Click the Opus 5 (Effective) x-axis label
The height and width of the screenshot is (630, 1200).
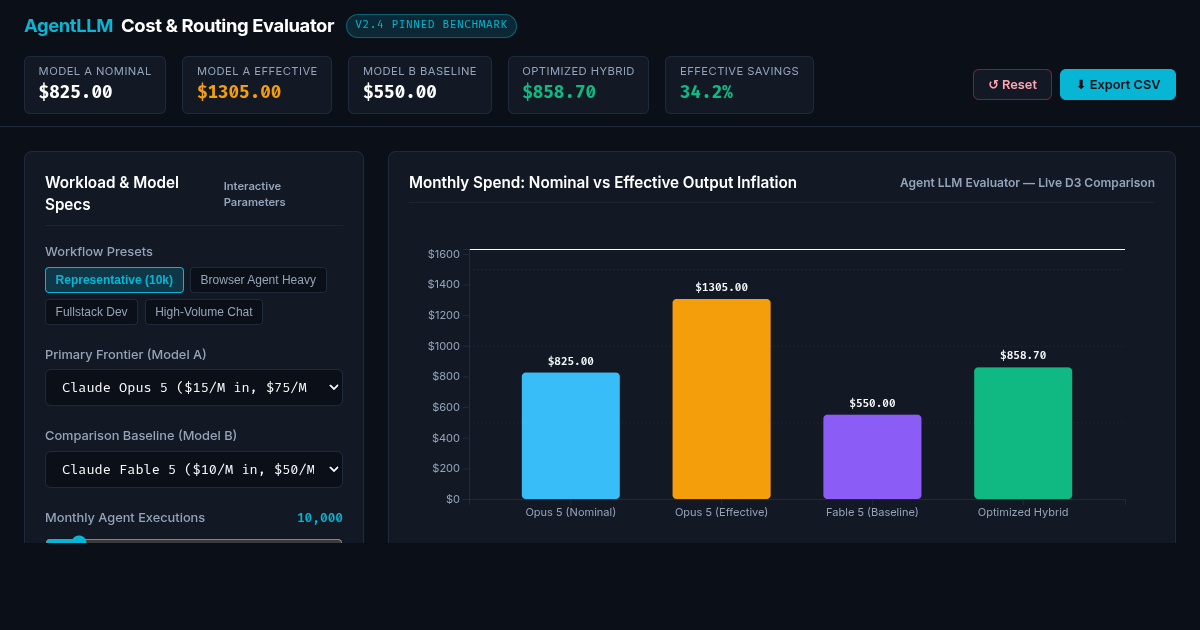pos(722,512)
